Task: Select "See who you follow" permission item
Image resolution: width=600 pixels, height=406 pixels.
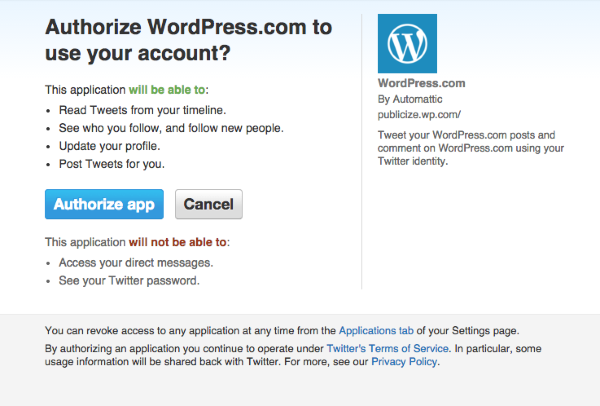Action: pos(170,128)
